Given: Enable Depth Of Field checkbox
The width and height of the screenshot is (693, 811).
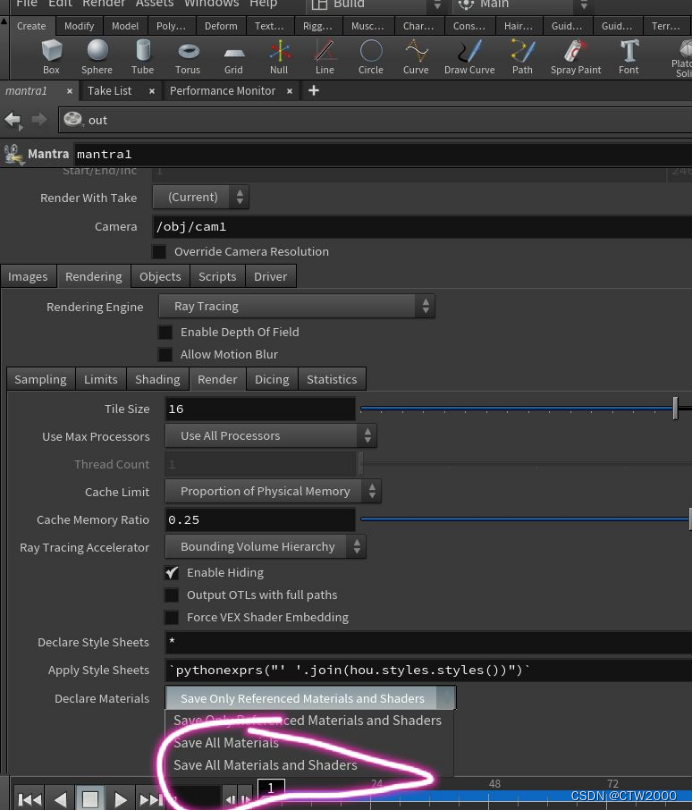Looking at the screenshot, I should [x=165, y=332].
